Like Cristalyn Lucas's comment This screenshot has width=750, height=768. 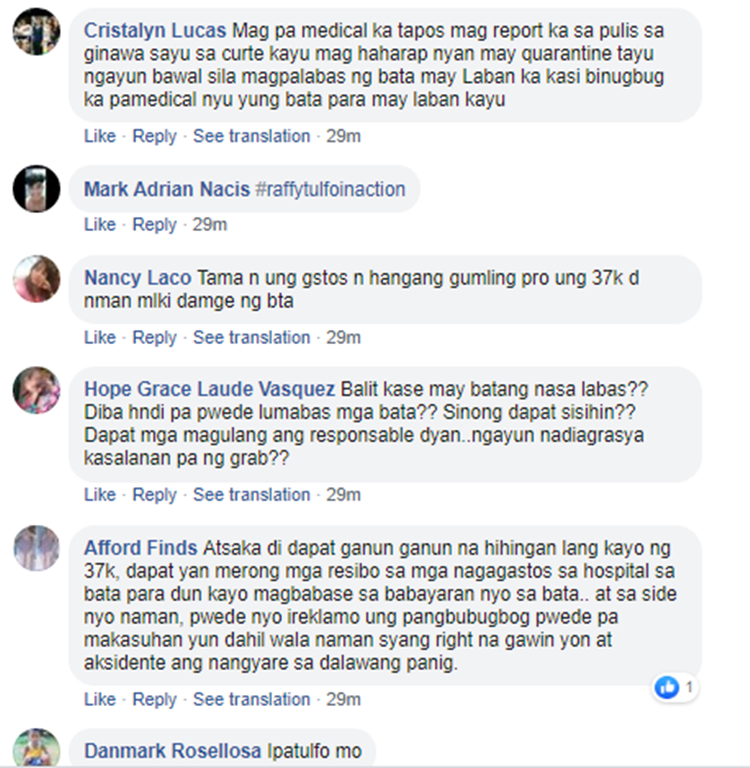[100, 136]
